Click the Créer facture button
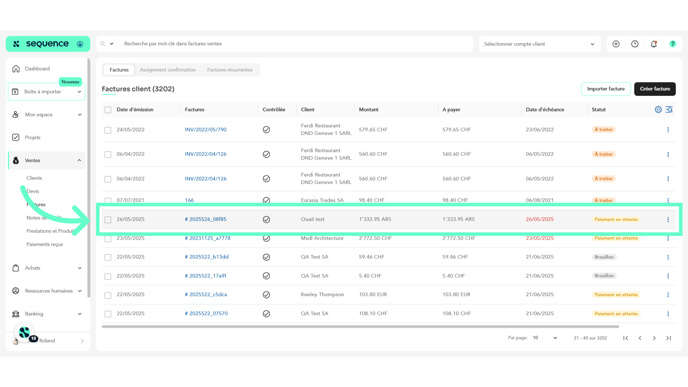 click(655, 89)
